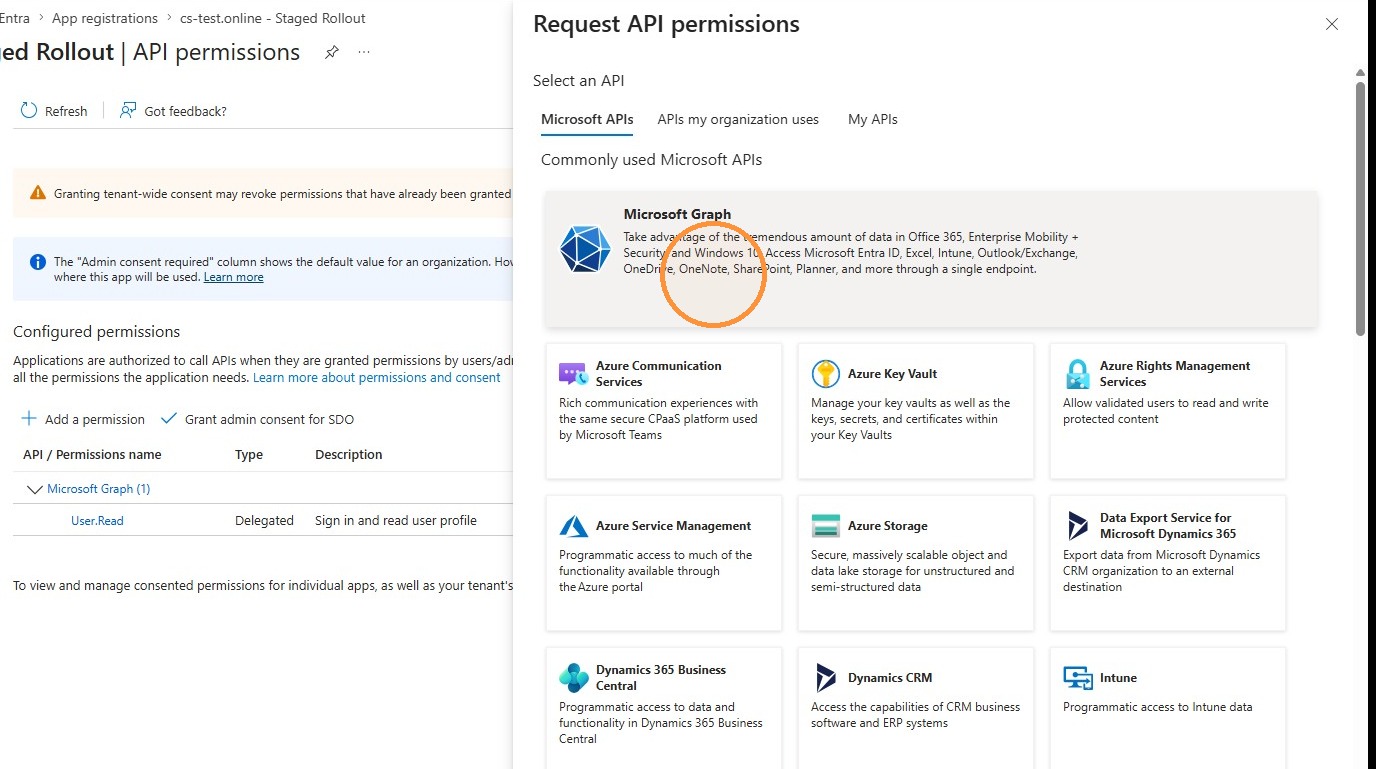Click the checkmark icon for Grant admin consent
1376x769 pixels.
tap(168, 418)
